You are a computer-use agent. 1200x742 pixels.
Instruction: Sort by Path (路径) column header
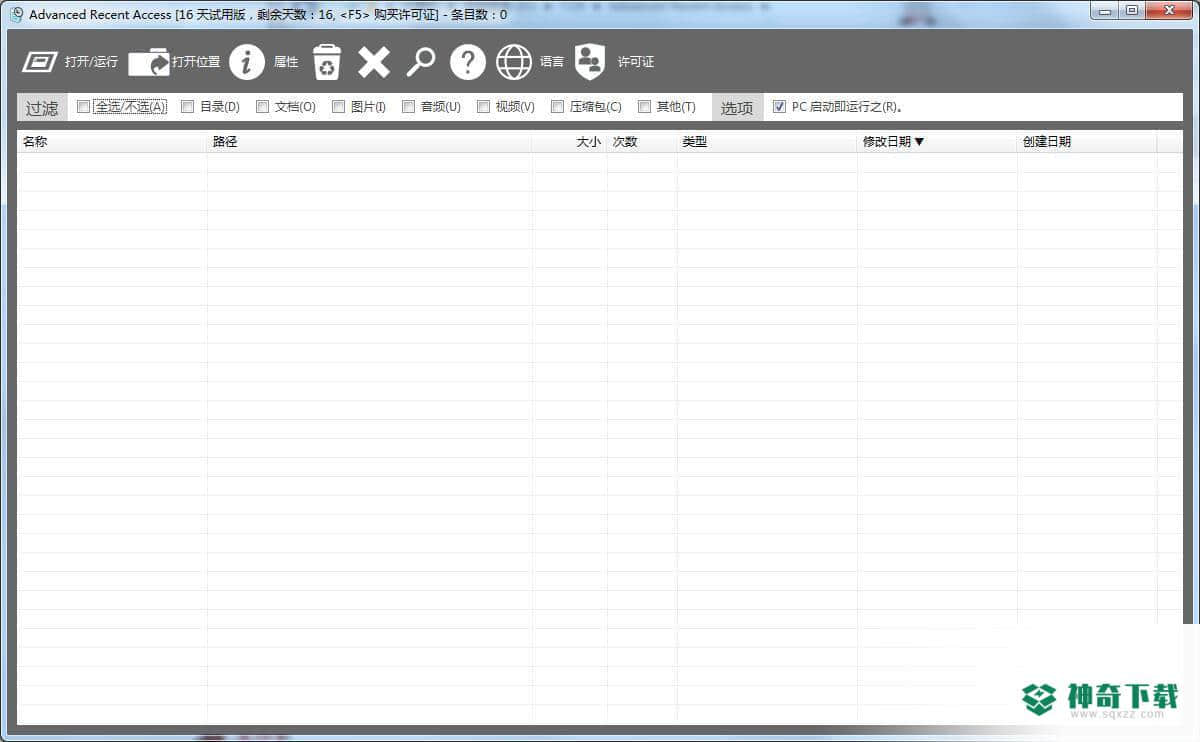click(x=369, y=142)
